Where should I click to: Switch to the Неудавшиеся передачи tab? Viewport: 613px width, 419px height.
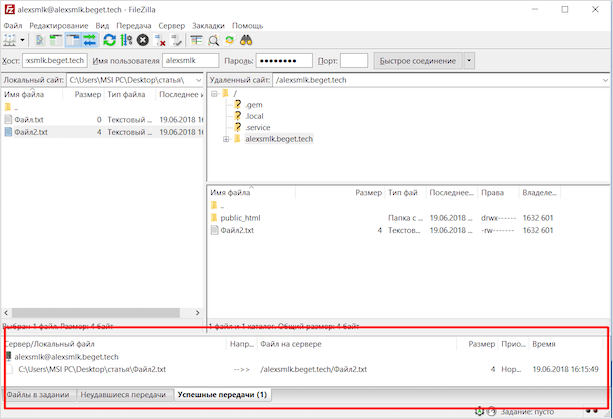pyautogui.click(x=123, y=395)
